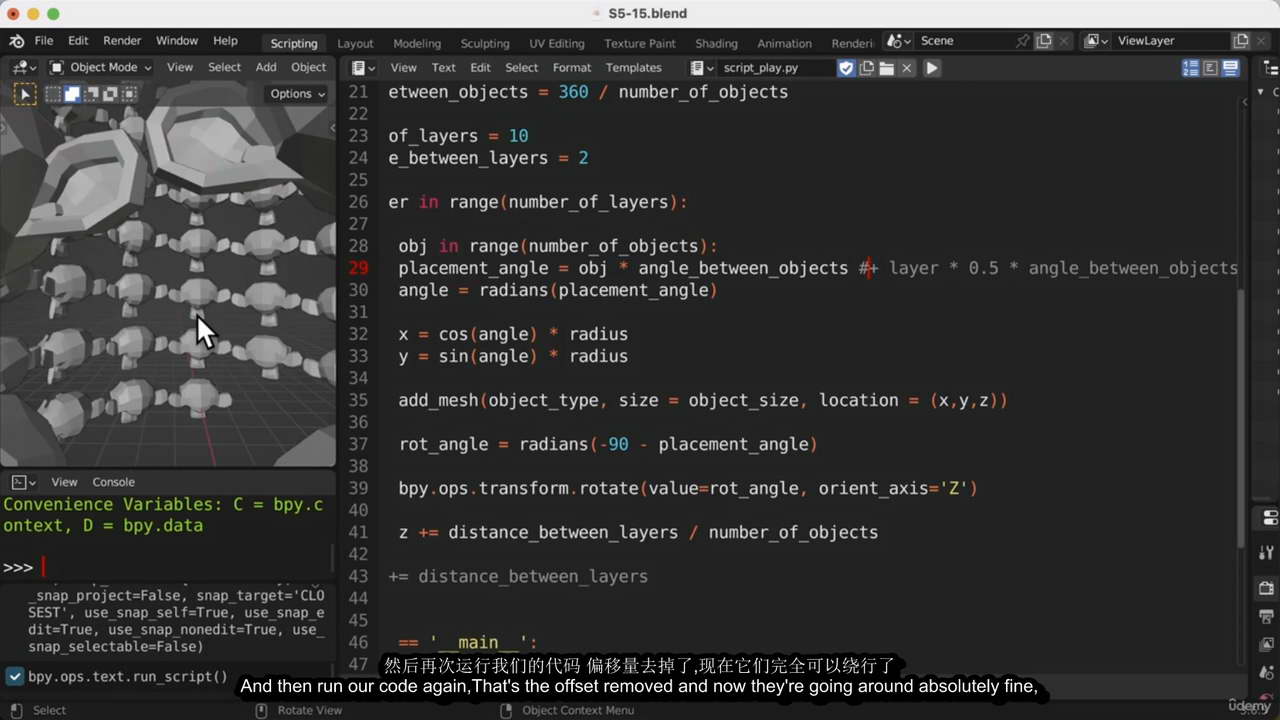Pin the Scene with pin icon
Viewport: 1280px width, 720px height.
coord(1022,41)
